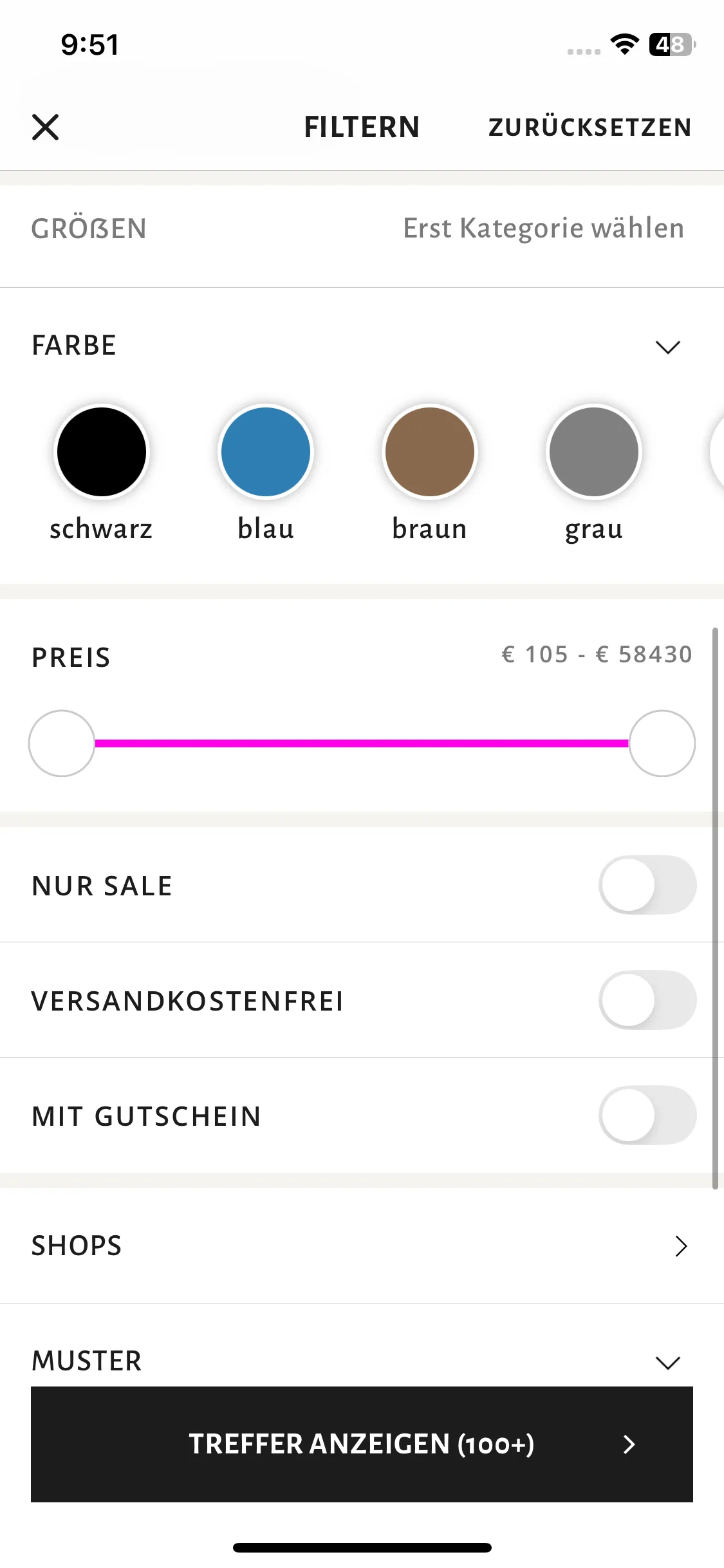This screenshot has height=1568, width=724.
Task: Select the braun color swatch
Action: 430,452
